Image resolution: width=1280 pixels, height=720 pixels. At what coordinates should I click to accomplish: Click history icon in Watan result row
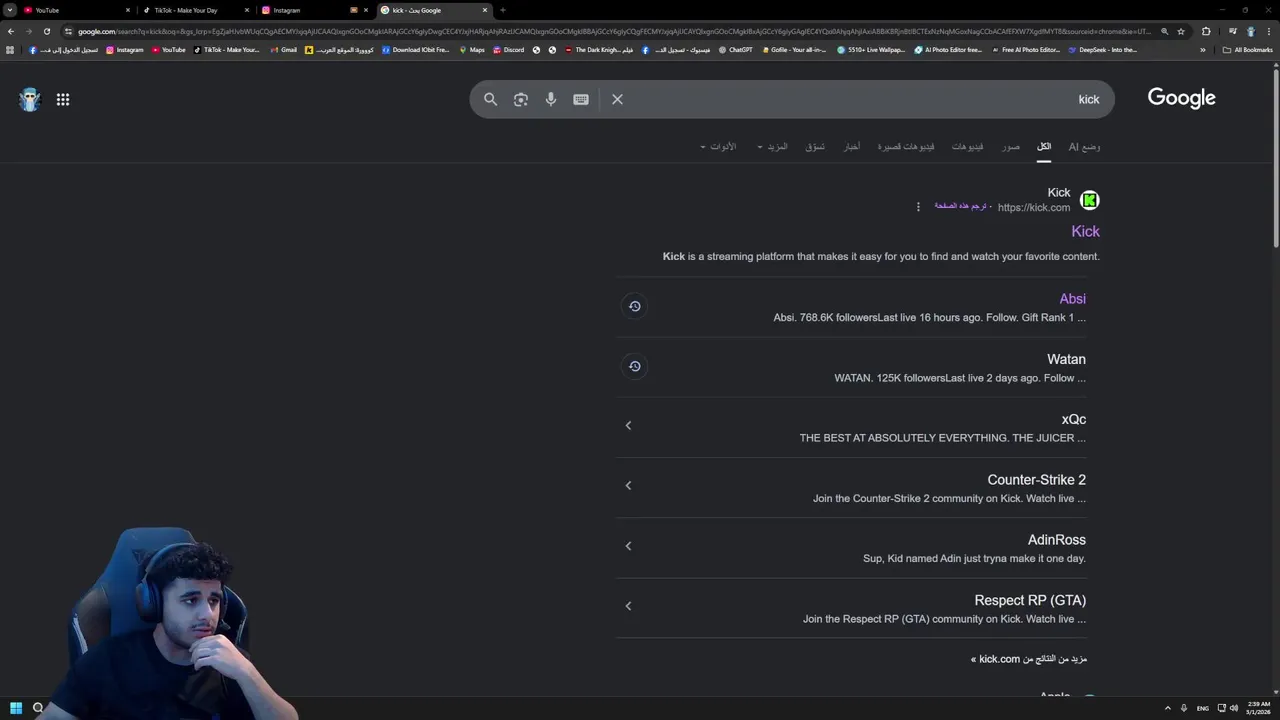(634, 367)
